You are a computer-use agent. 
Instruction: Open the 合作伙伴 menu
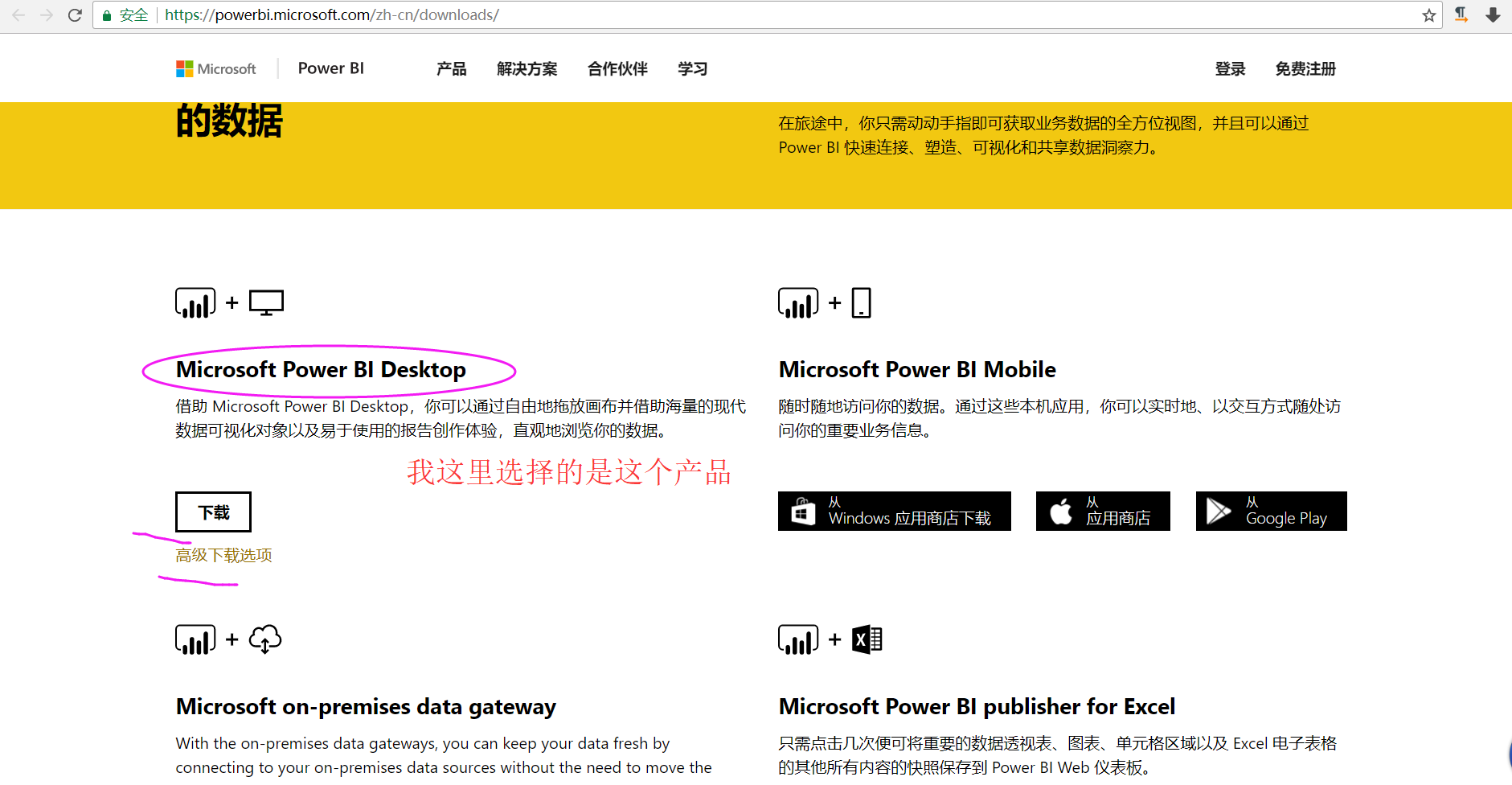tap(617, 69)
